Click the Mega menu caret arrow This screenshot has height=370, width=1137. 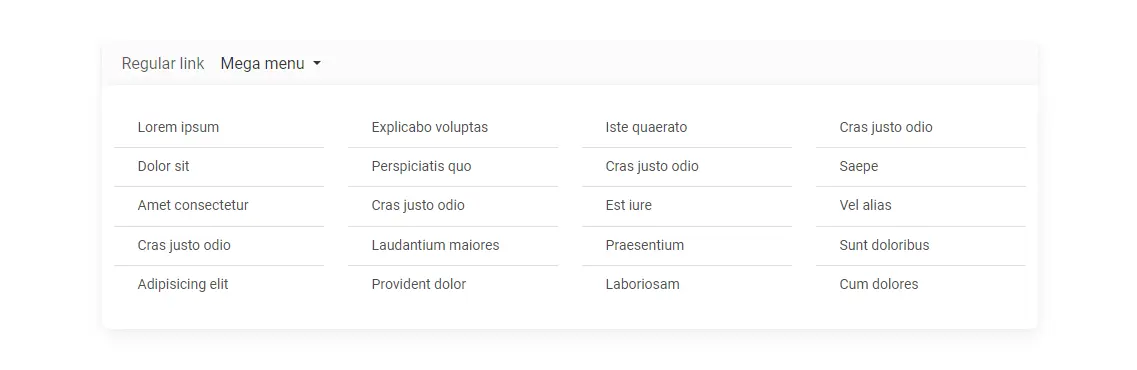(x=317, y=64)
